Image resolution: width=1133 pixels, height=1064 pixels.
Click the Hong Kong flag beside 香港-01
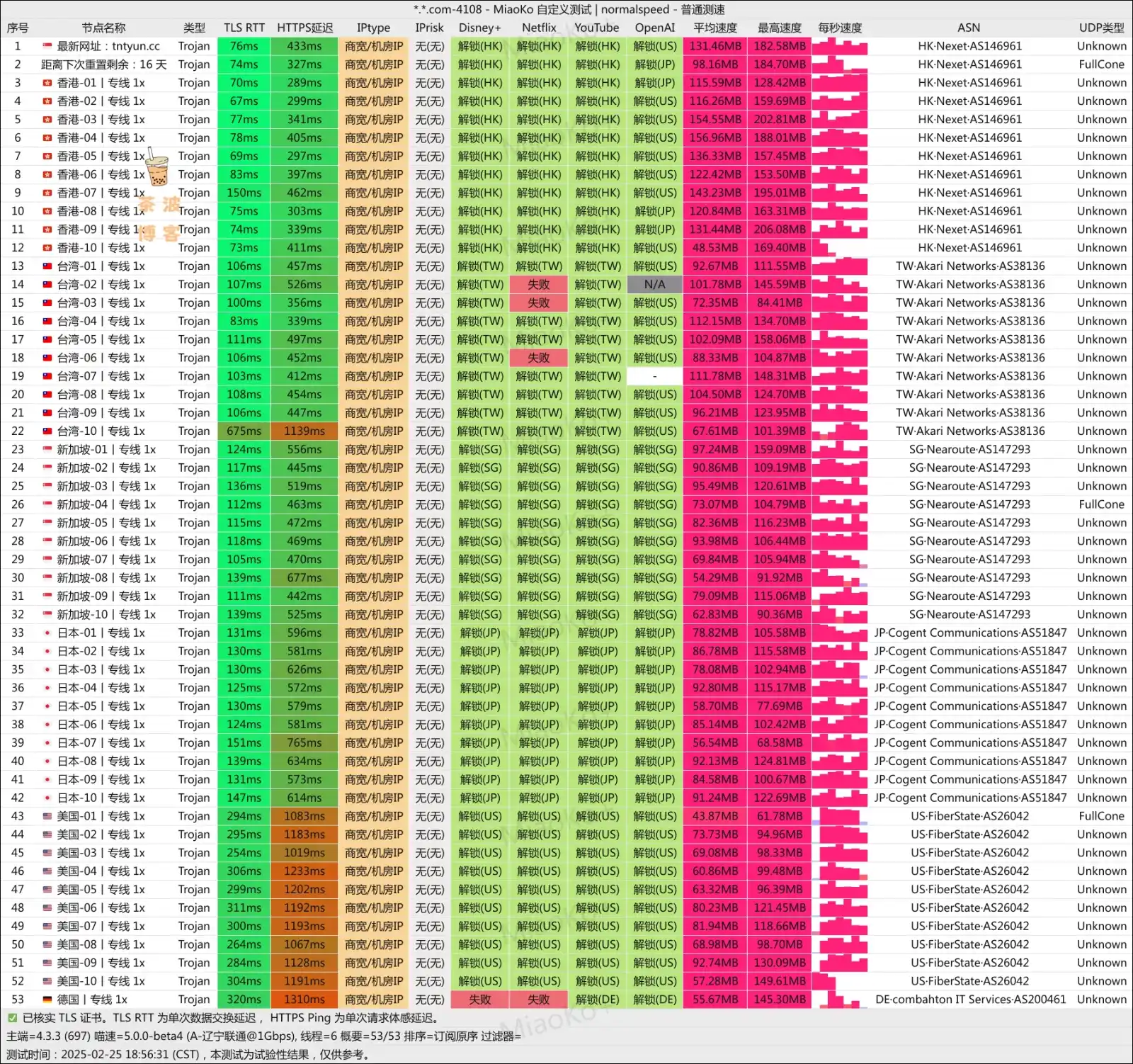[47, 83]
